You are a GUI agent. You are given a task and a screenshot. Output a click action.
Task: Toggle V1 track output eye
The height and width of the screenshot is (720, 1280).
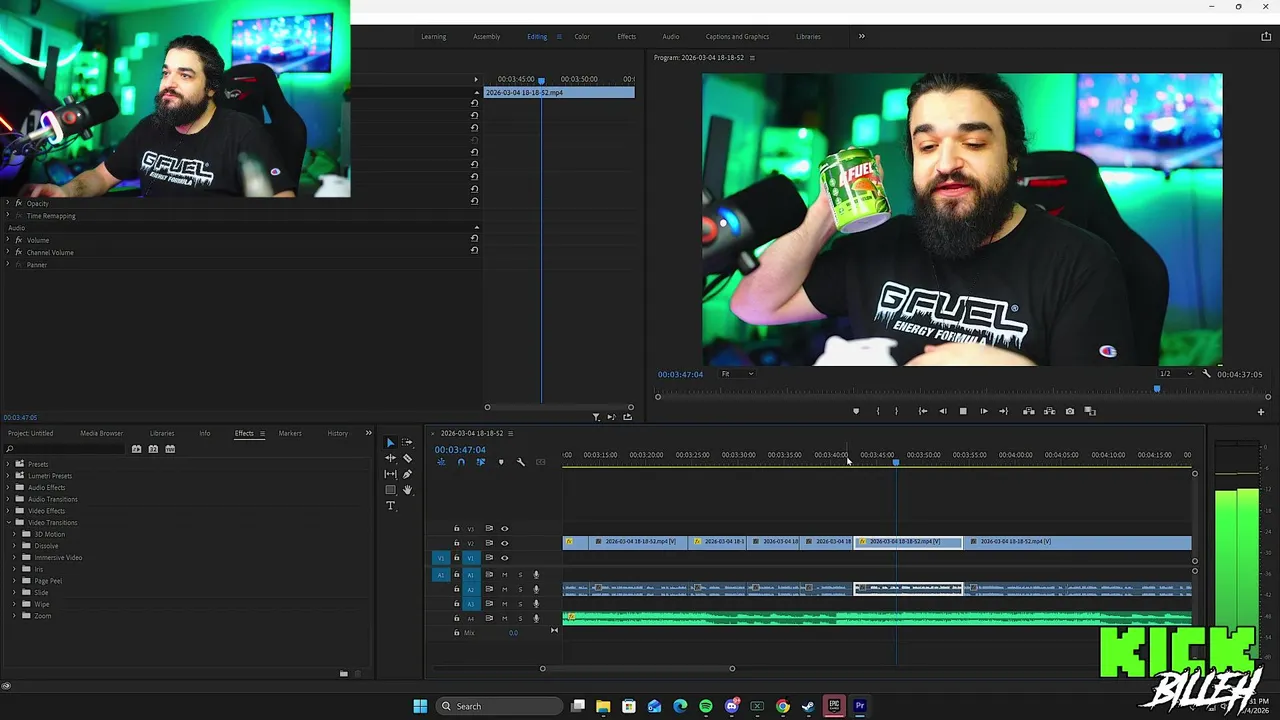504,558
